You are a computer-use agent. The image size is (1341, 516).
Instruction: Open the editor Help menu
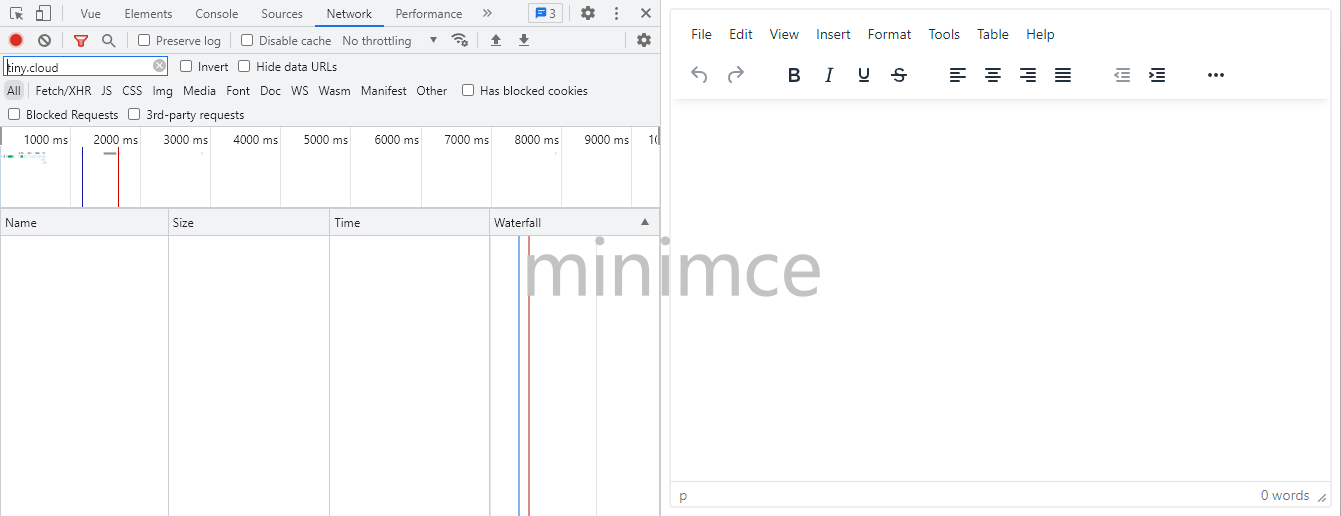[x=1040, y=34]
